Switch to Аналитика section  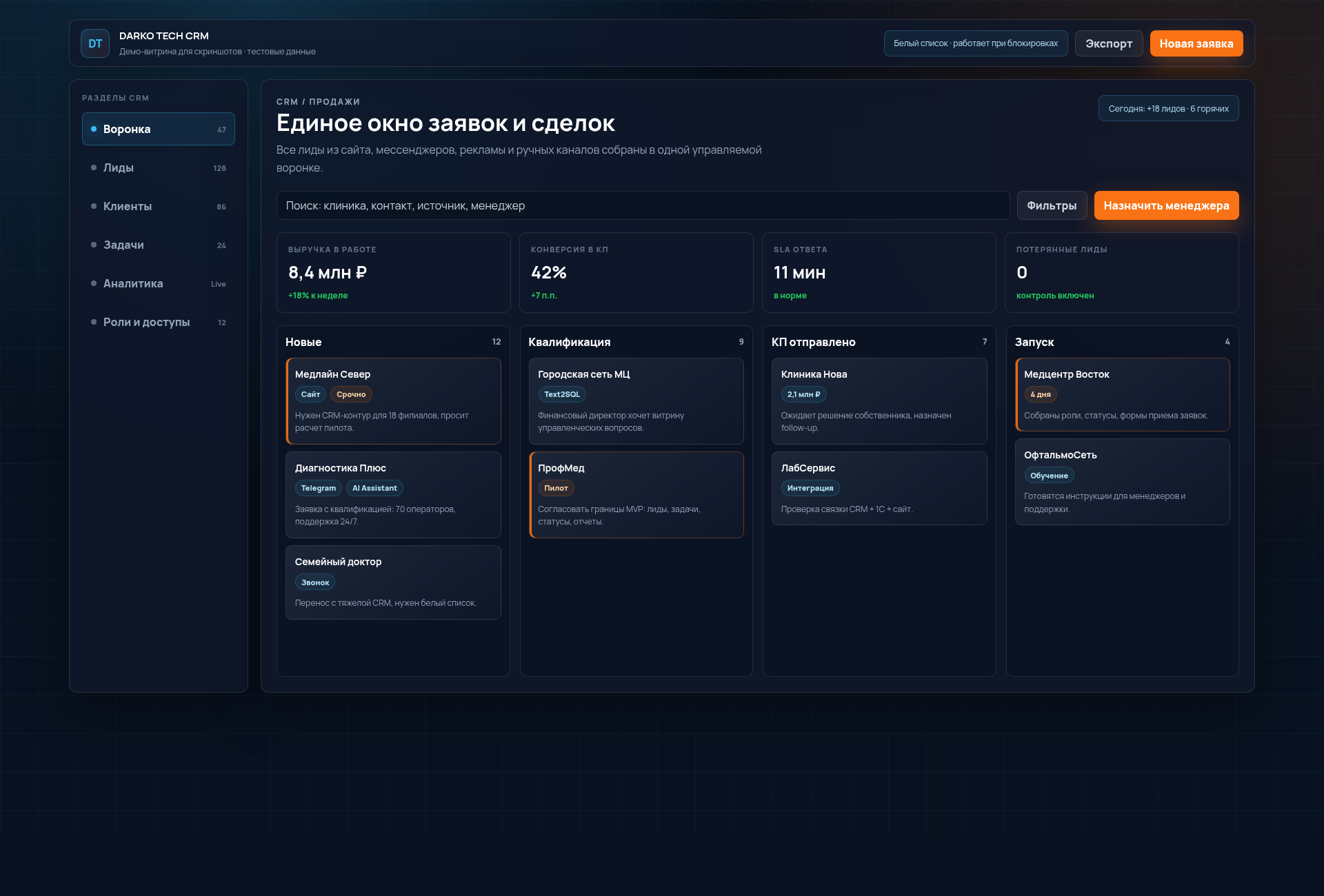click(x=159, y=283)
